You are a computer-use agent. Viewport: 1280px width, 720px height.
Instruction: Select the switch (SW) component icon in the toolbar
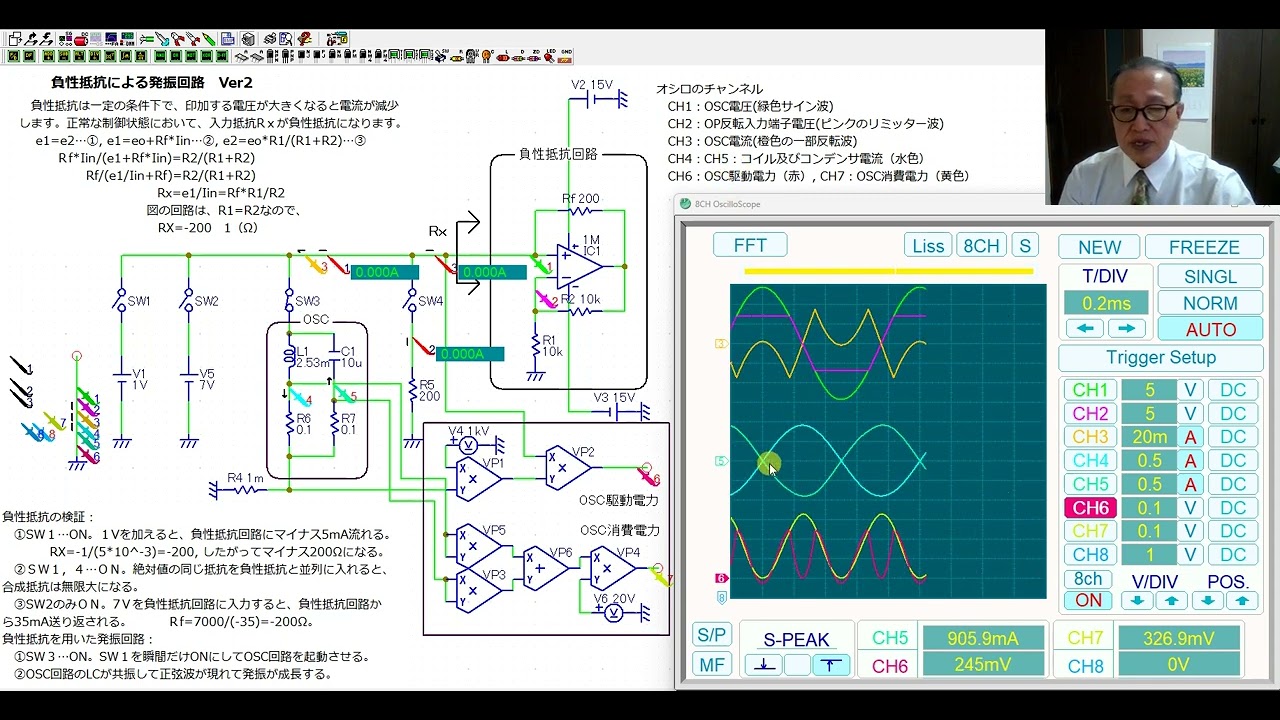441,56
